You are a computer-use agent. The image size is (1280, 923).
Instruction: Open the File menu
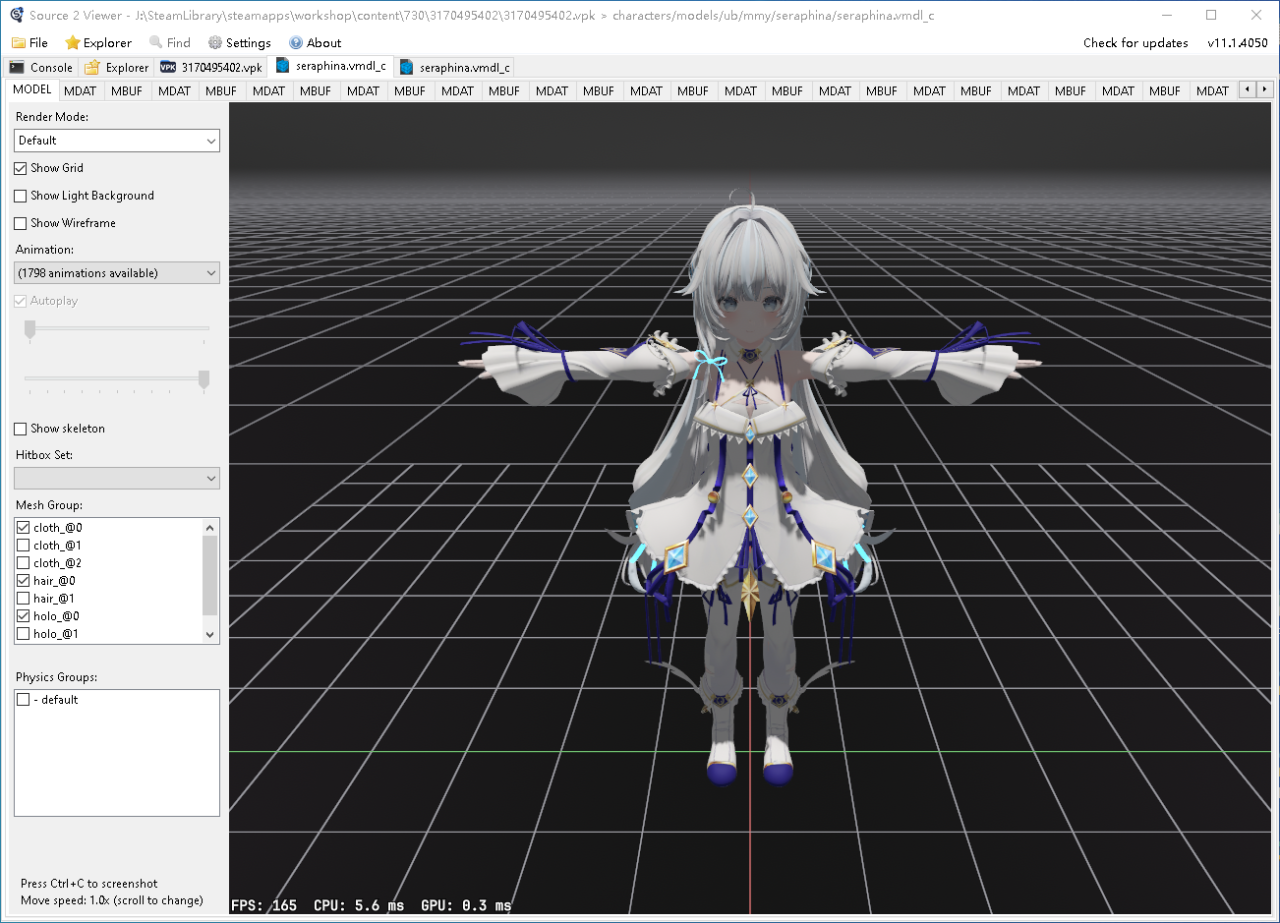30,43
